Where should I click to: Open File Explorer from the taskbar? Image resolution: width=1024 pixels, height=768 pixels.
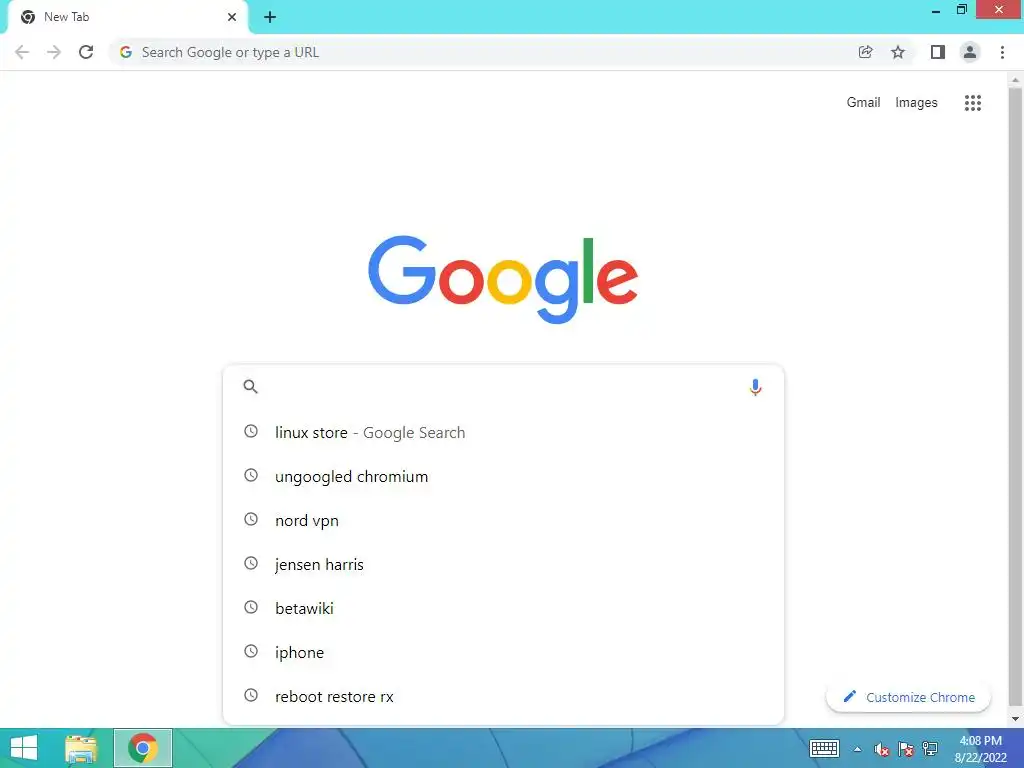[x=81, y=748]
